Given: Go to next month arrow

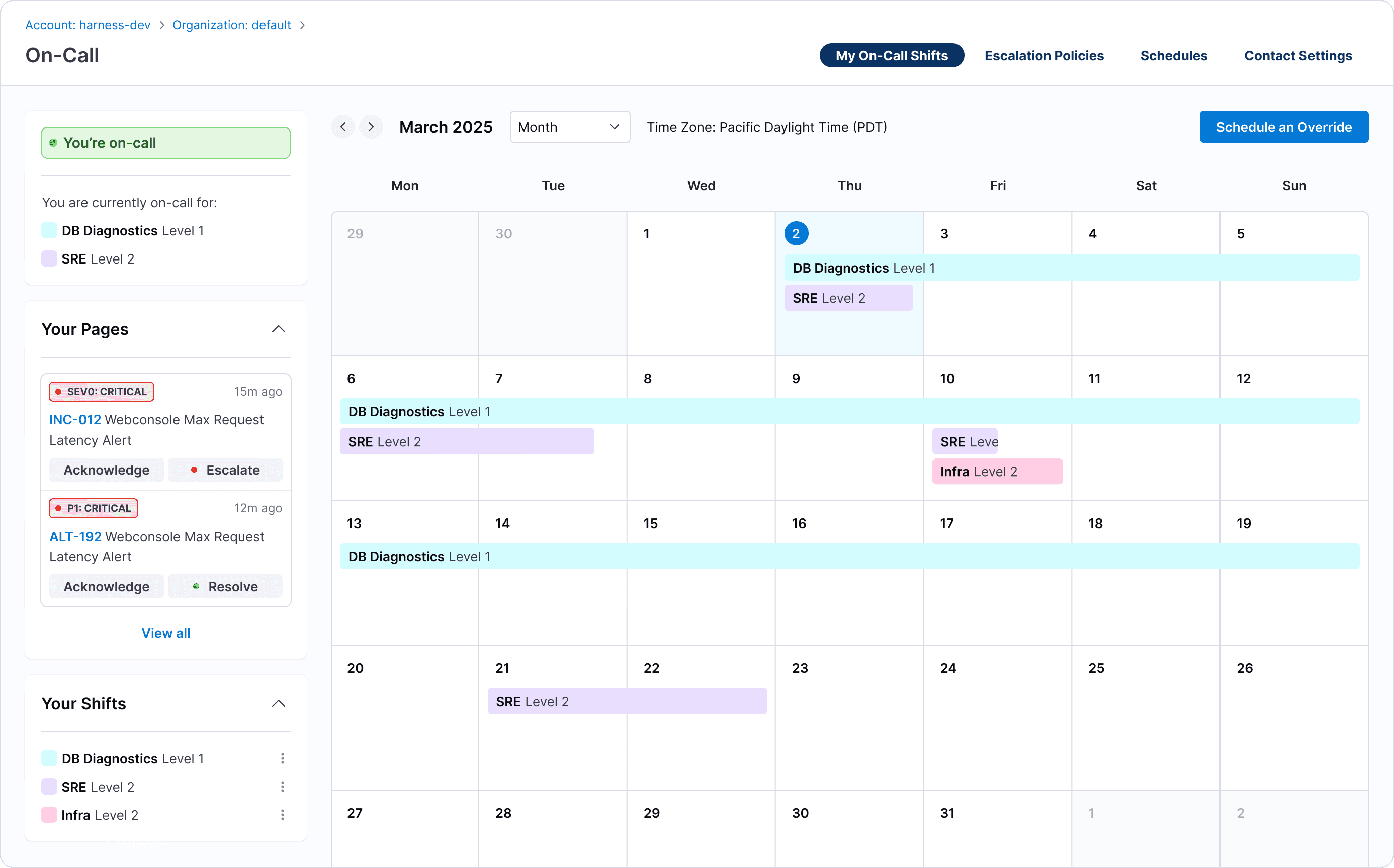Looking at the screenshot, I should pyautogui.click(x=371, y=127).
